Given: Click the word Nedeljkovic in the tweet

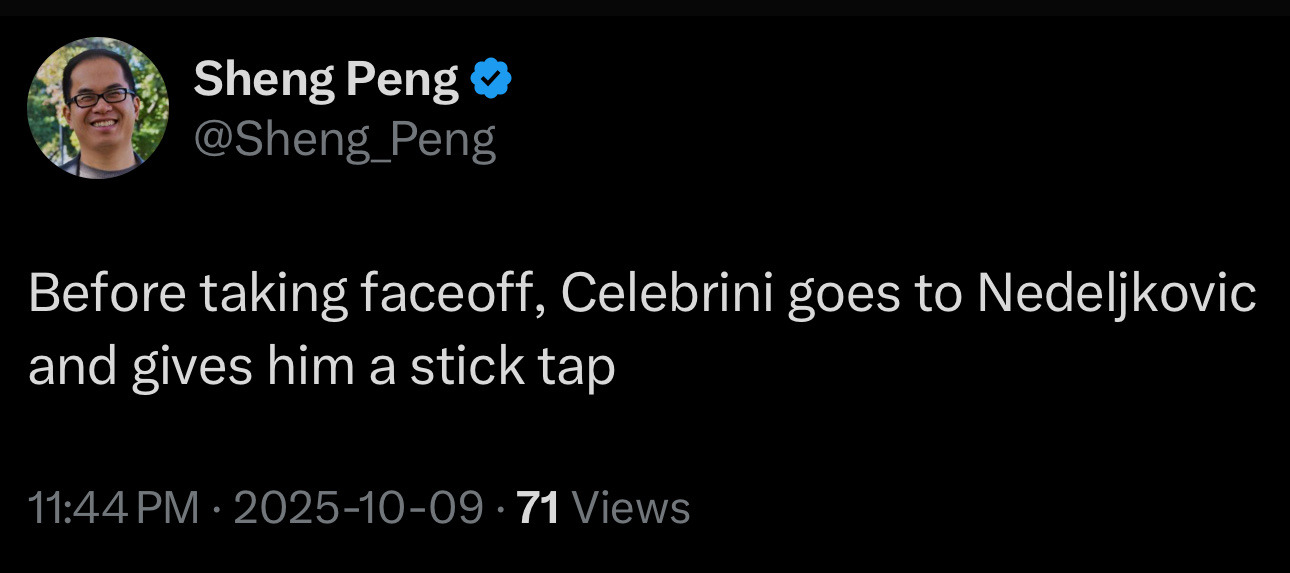Looking at the screenshot, I should pos(1116,295).
